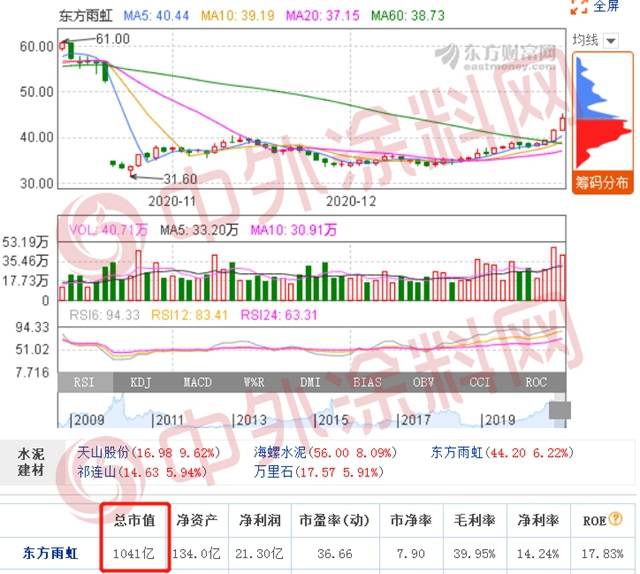Screen dimensions: 640x574
Task: Select the 市盈率(动) column header
Action: pyautogui.click(x=334, y=521)
